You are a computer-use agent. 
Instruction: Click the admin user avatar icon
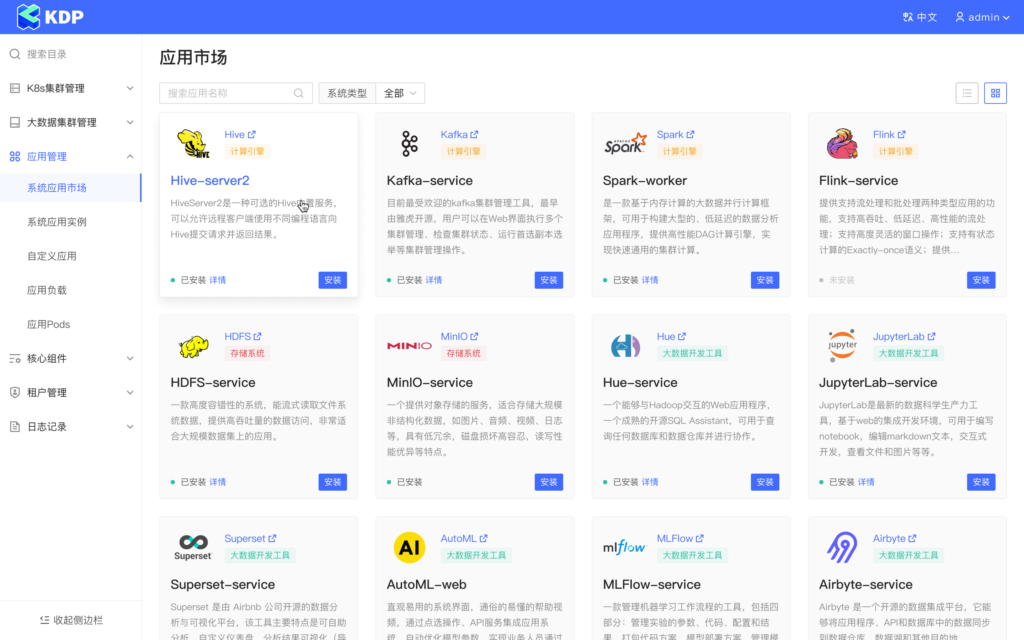click(959, 18)
